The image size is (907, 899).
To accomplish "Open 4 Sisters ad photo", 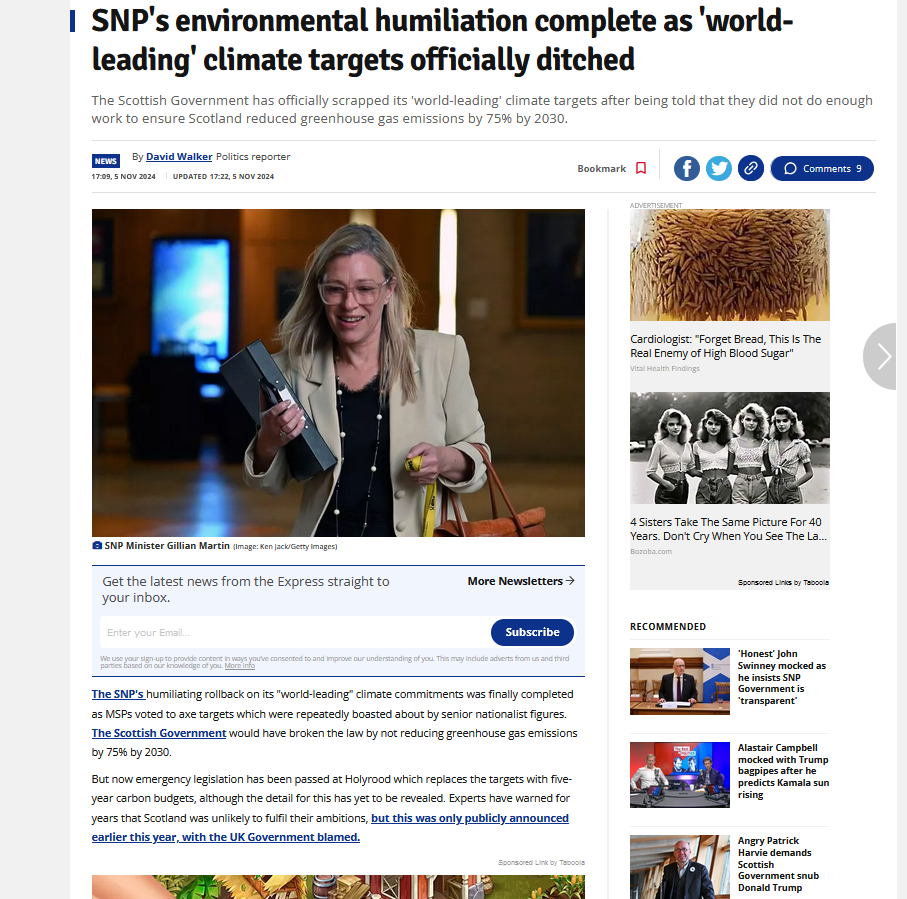I will pos(730,448).
